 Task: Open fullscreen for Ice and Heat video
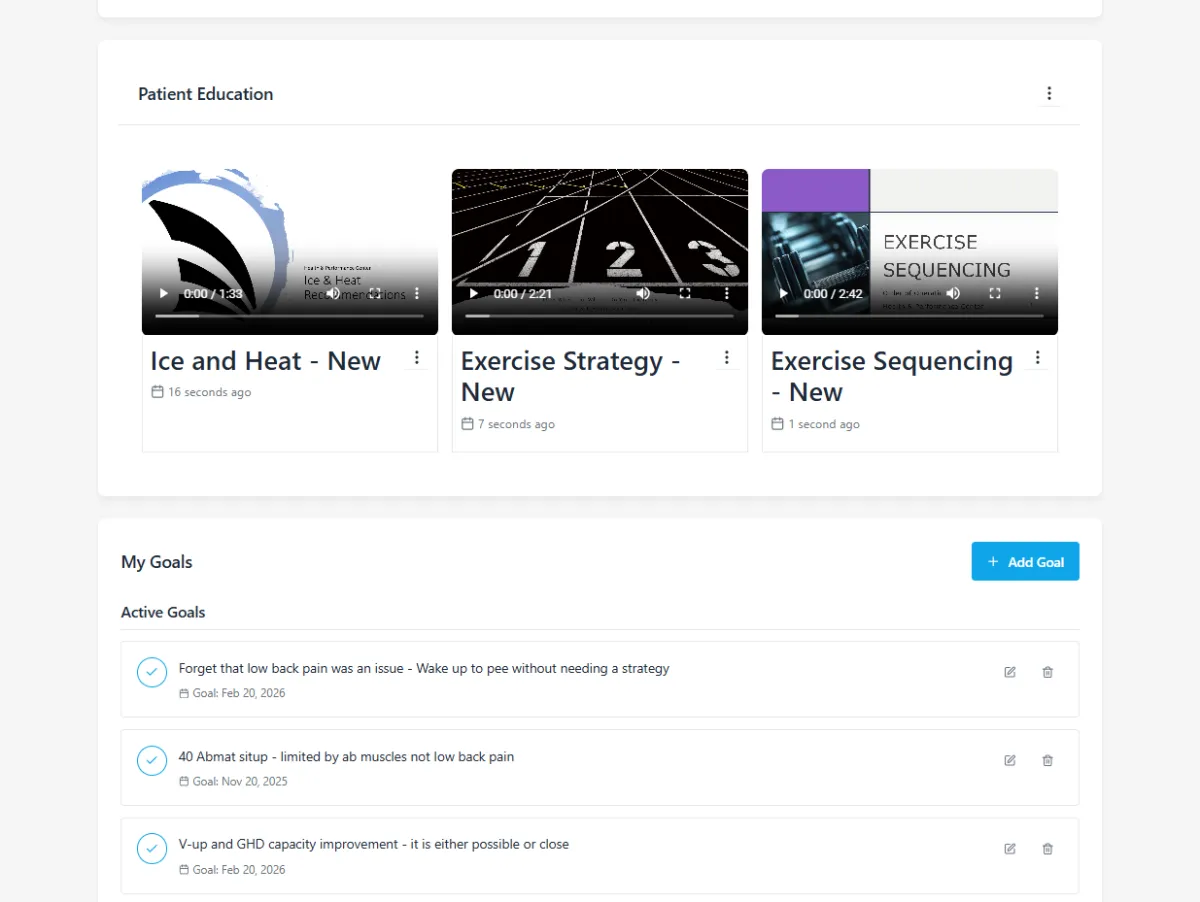pyautogui.click(x=375, y=294)
